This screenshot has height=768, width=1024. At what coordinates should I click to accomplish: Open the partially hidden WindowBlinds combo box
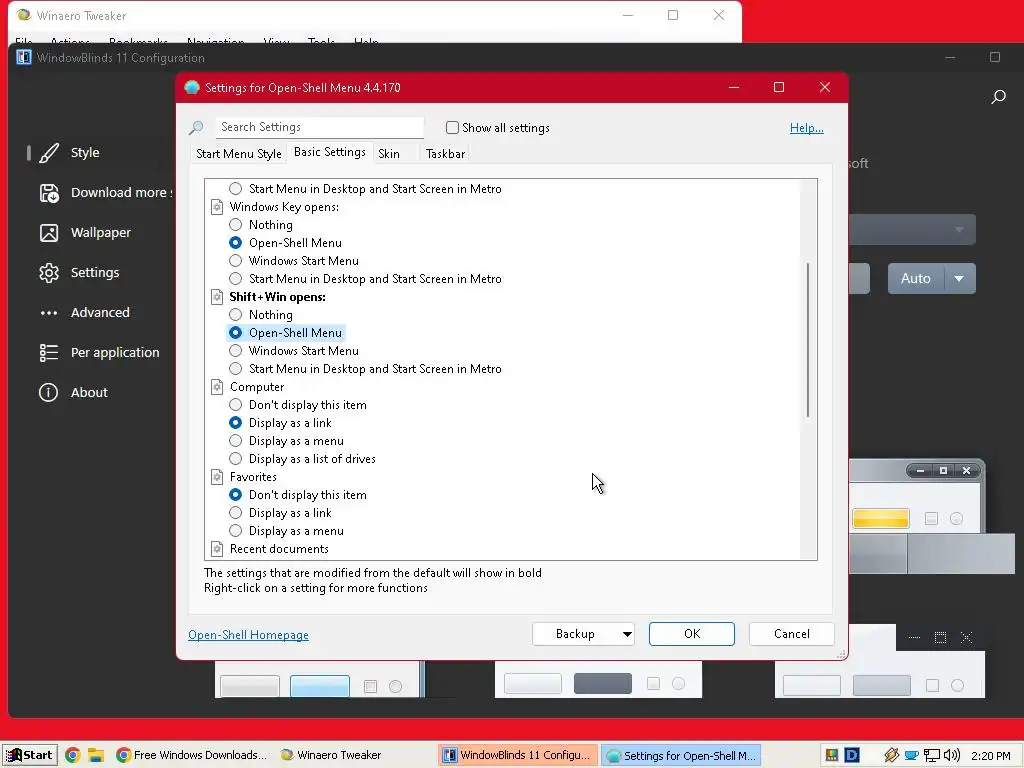[912, 229]
